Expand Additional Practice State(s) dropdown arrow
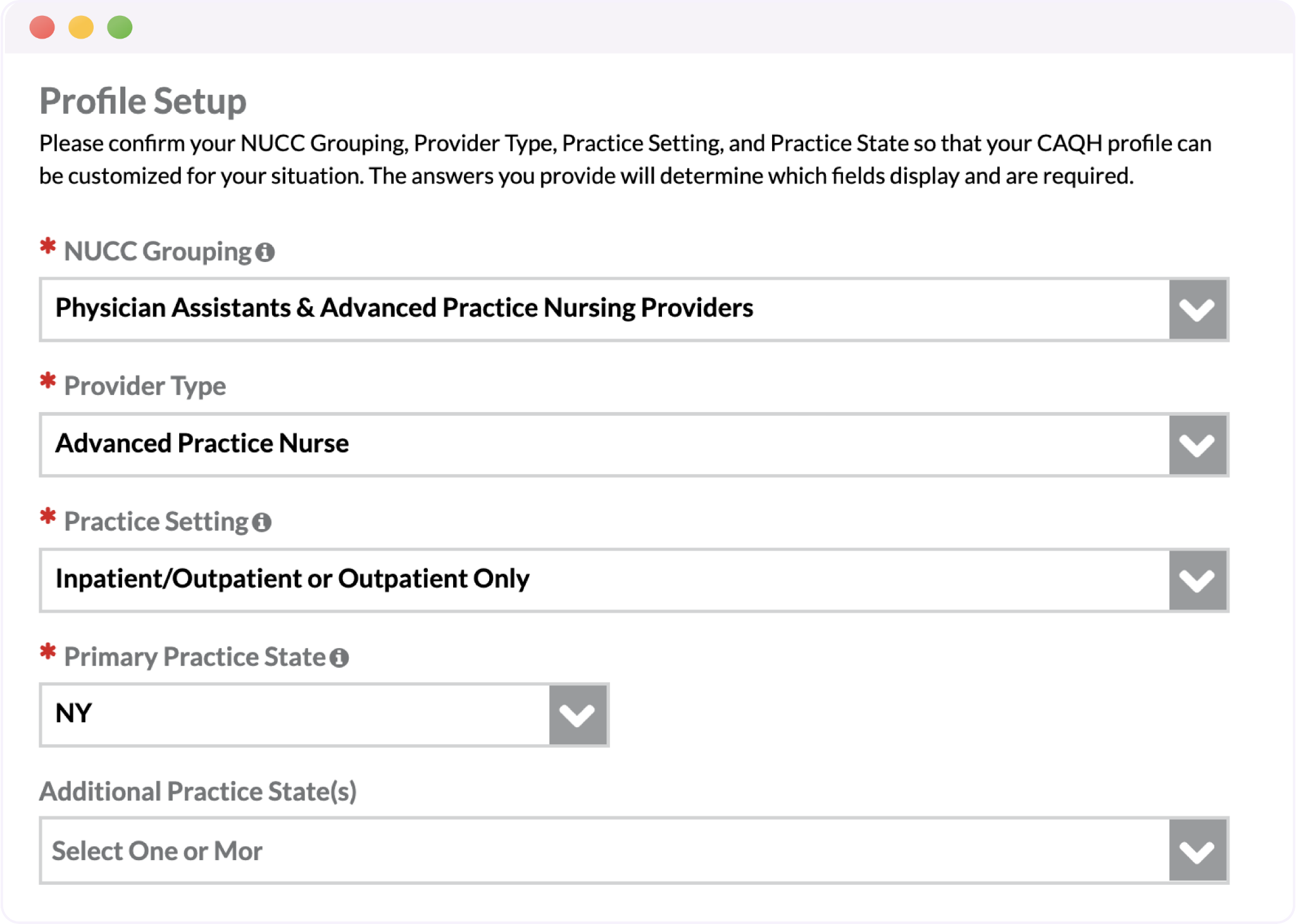 click(1197, 851)
